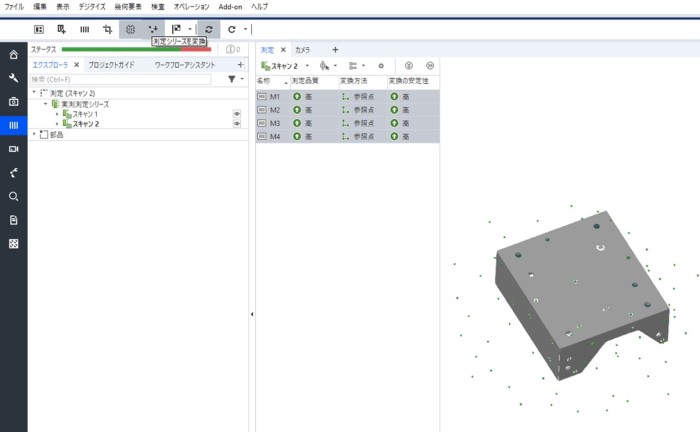Expand the 部品 tree node
Image resolution: width=700 pixels, height=432 pixels.
coord(34,134)
